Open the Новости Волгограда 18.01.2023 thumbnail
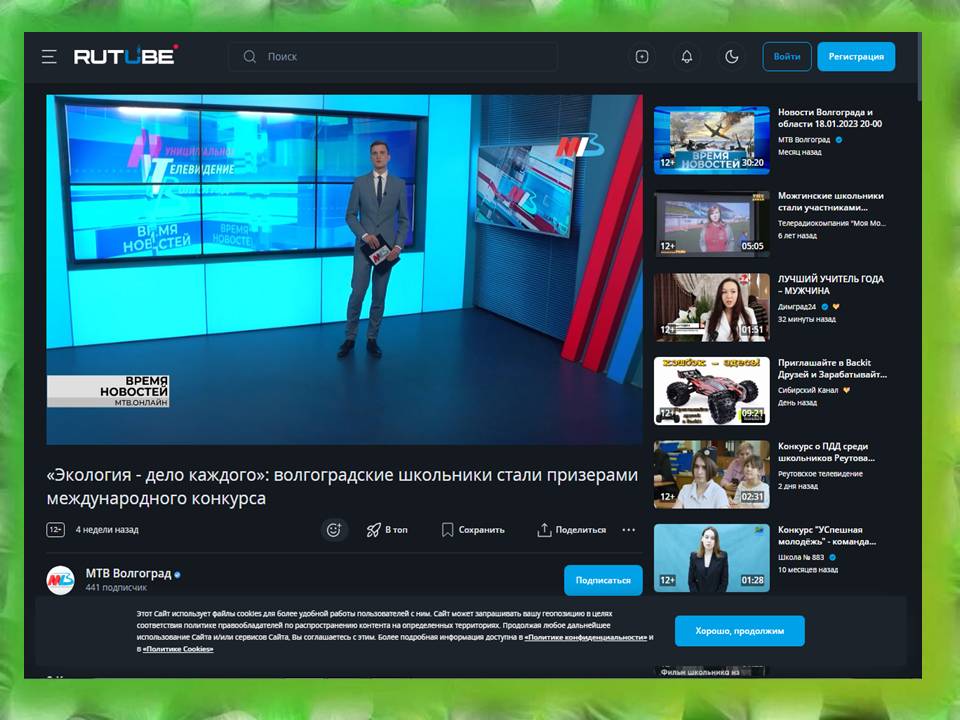960x720 pixels. tap(711, 140)
